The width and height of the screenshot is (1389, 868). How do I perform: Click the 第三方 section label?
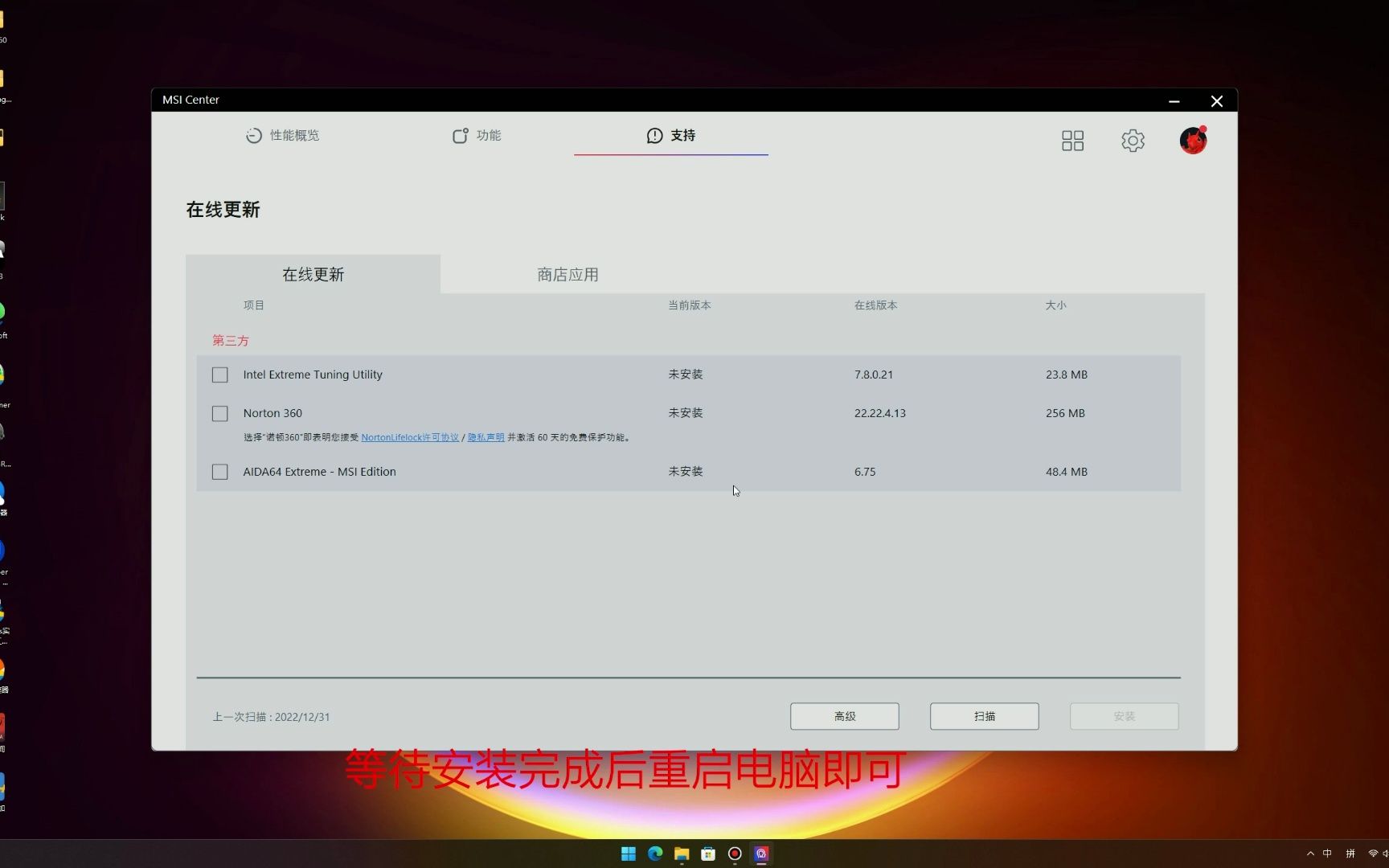(230, 341)
